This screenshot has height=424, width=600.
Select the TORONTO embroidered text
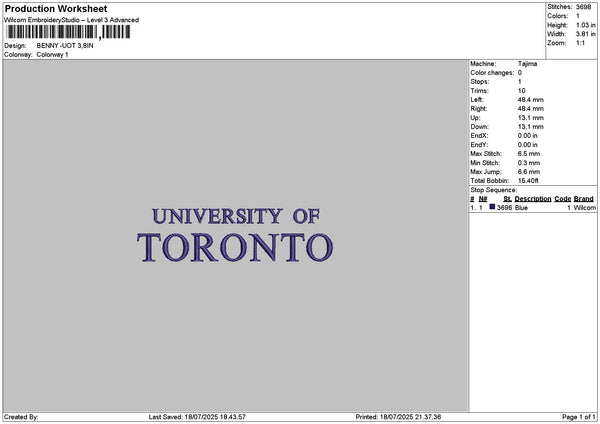235,248
